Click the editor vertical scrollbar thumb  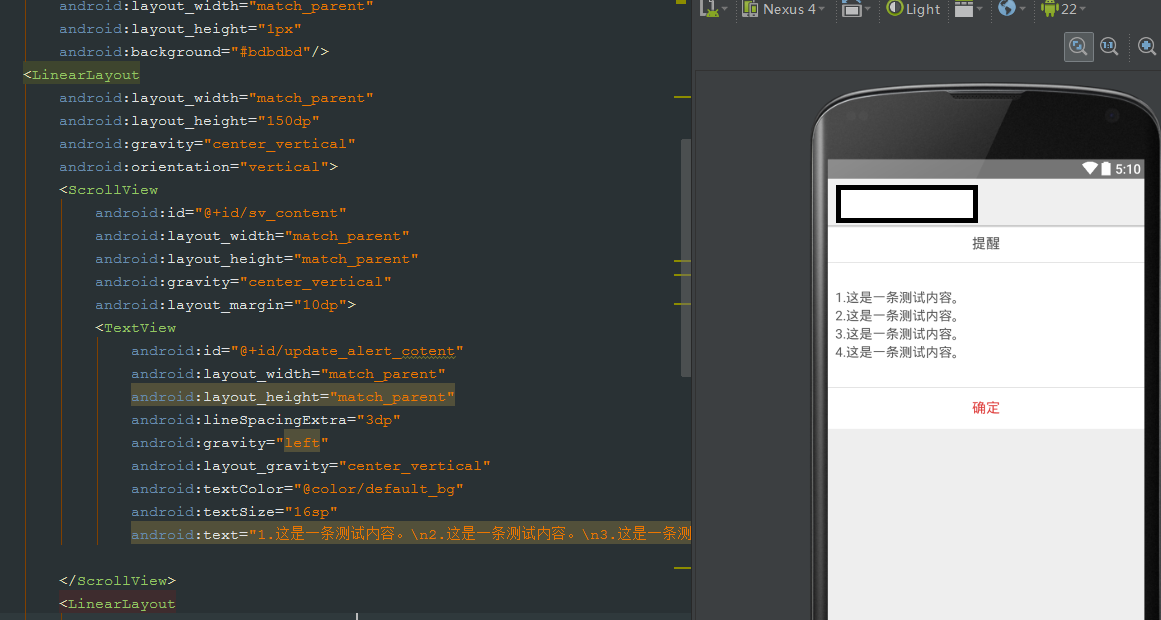[x=686, y=258]
